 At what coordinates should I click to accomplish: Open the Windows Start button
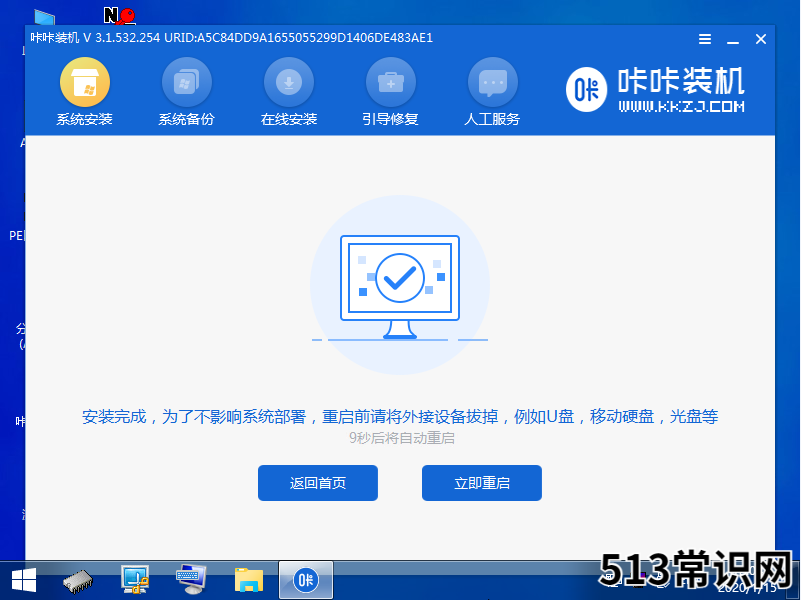point(23,580)
